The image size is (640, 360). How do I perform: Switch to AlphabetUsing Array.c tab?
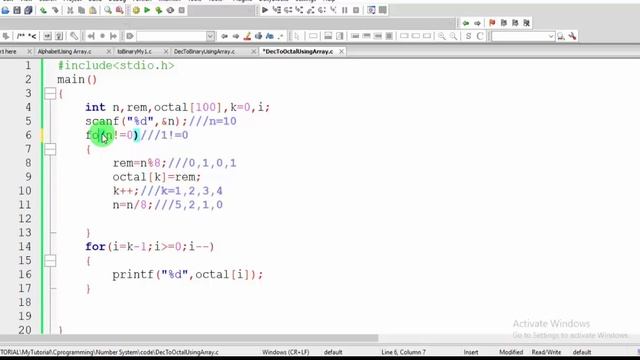[x=65, y=51]
